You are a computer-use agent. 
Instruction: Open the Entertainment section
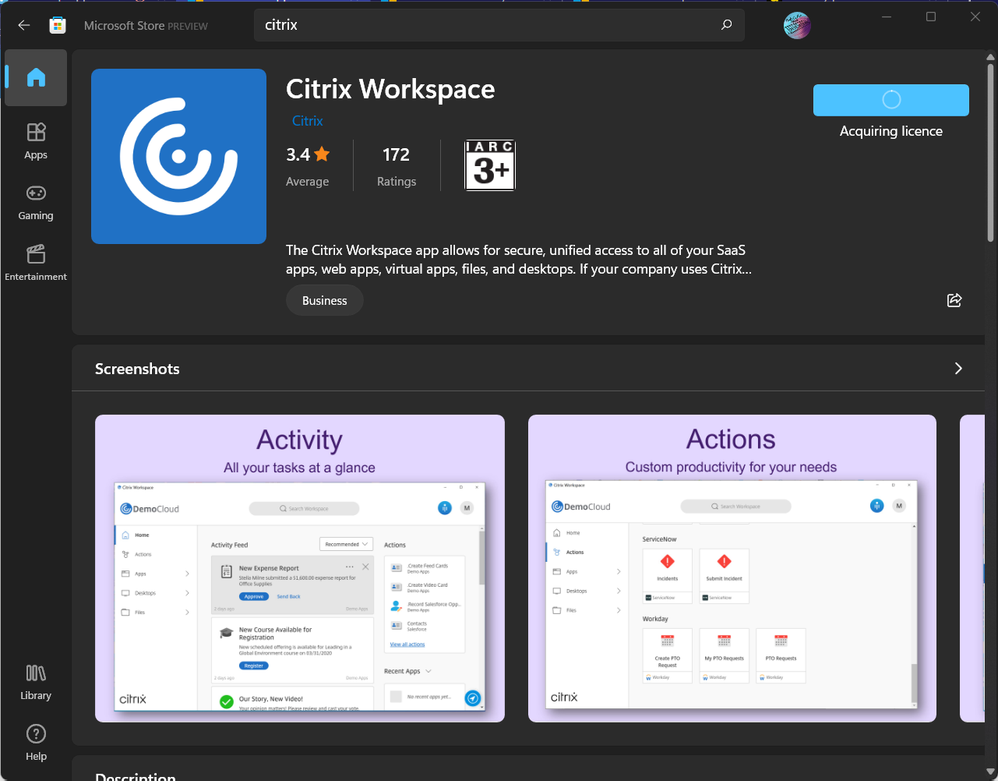[36, 262]
